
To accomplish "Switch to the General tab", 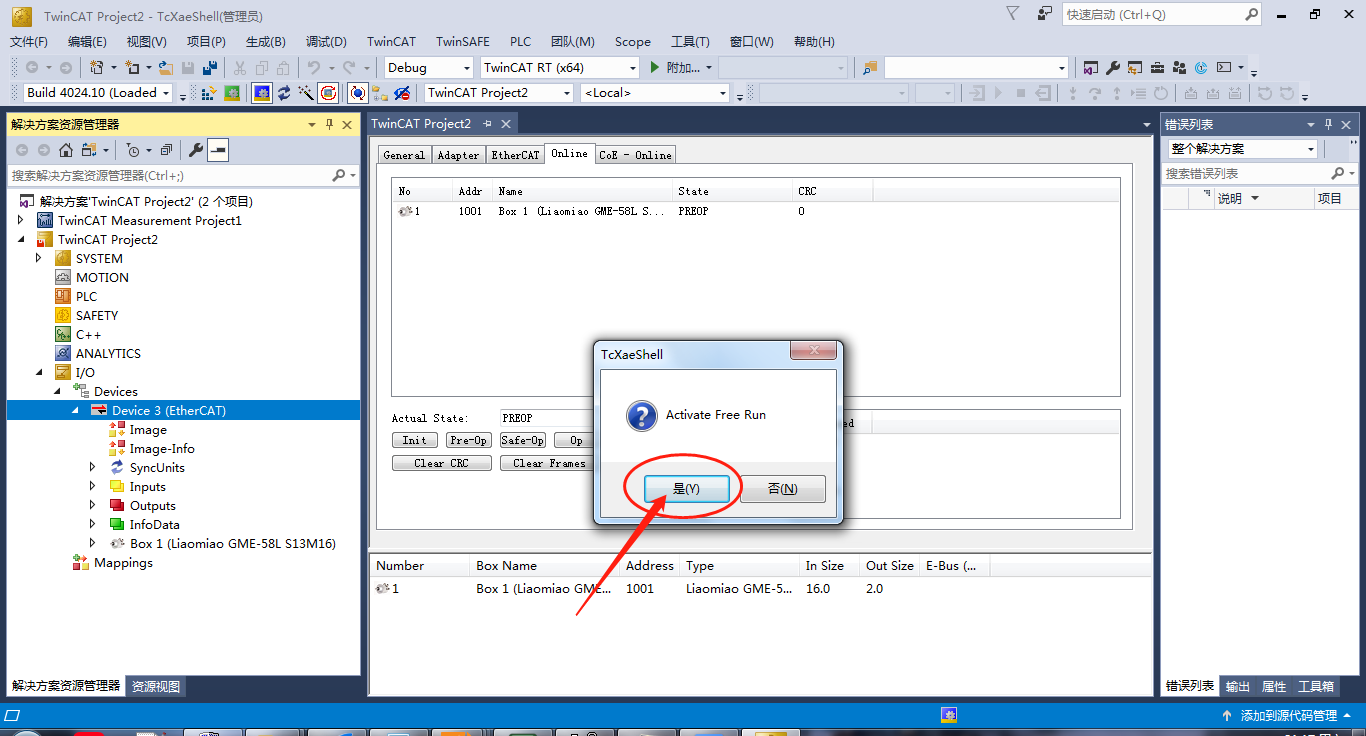I will pyautogui.click(x=404, y=155).
